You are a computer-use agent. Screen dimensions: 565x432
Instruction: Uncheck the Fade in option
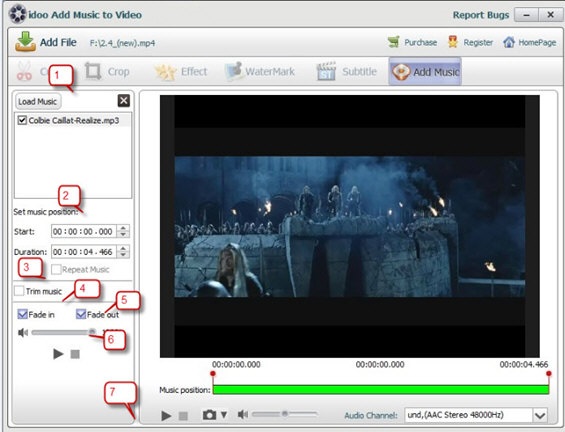pos(22,314)
